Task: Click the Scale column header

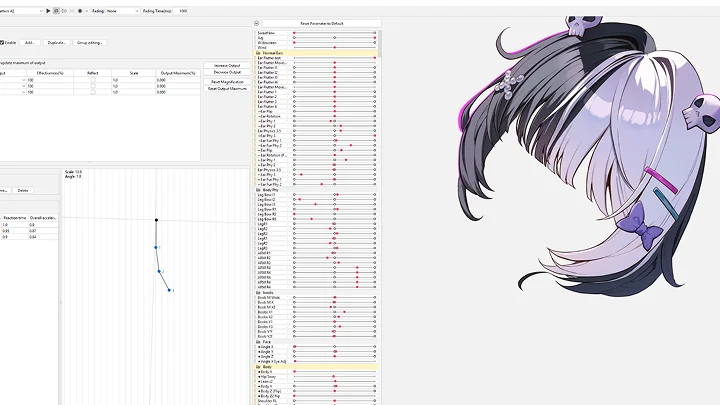Action: click(x=134, y=73)
